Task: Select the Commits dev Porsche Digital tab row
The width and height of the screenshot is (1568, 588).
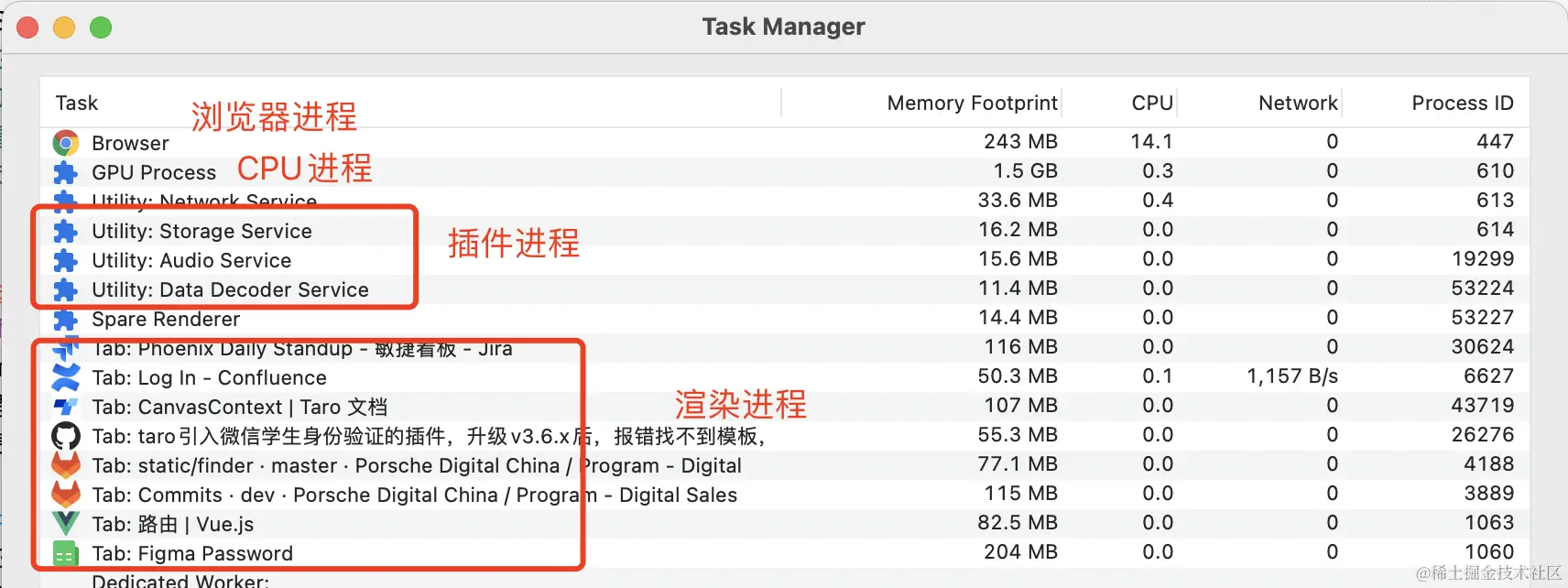Action: coord(414,495)
